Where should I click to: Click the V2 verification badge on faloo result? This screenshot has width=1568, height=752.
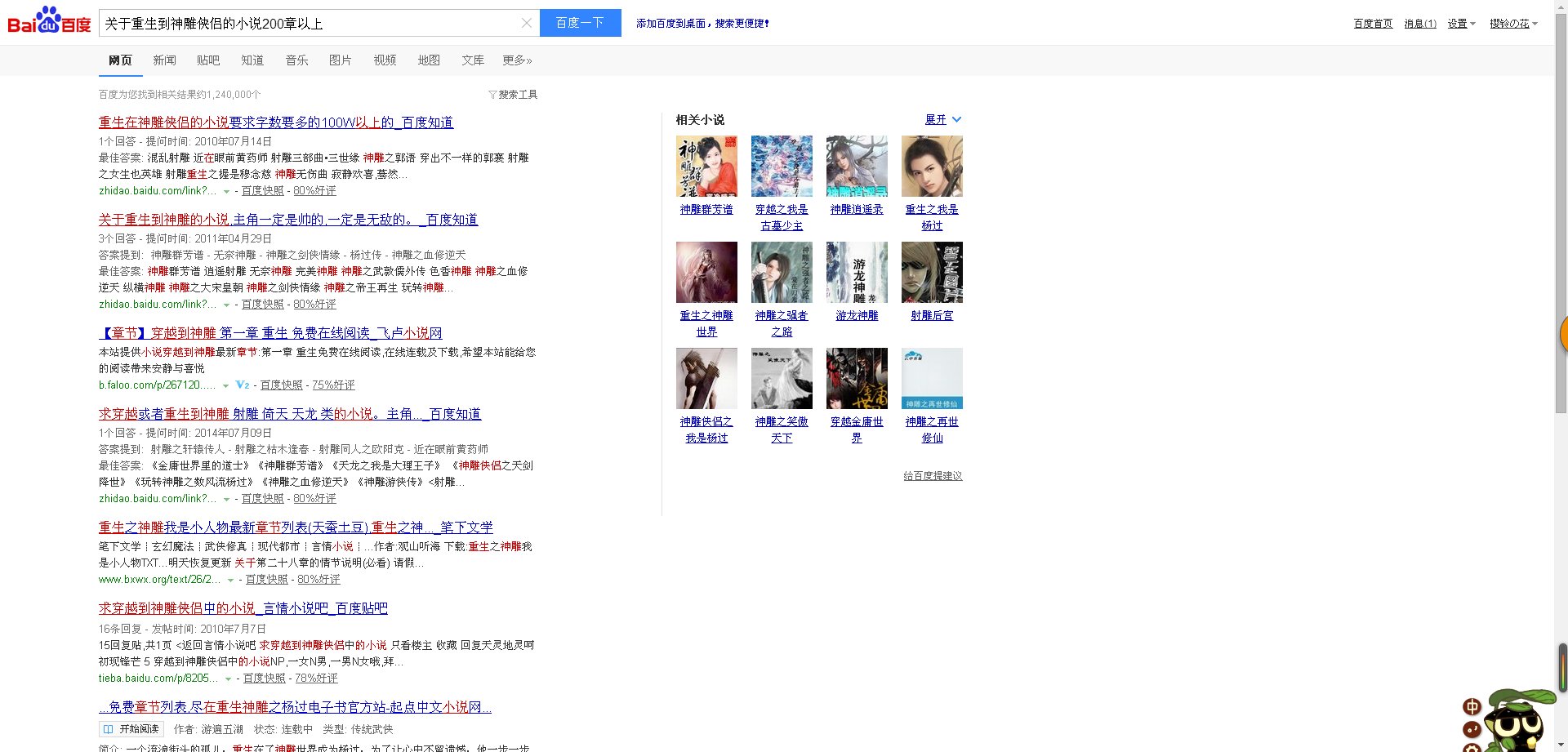[x=243, y=385]
